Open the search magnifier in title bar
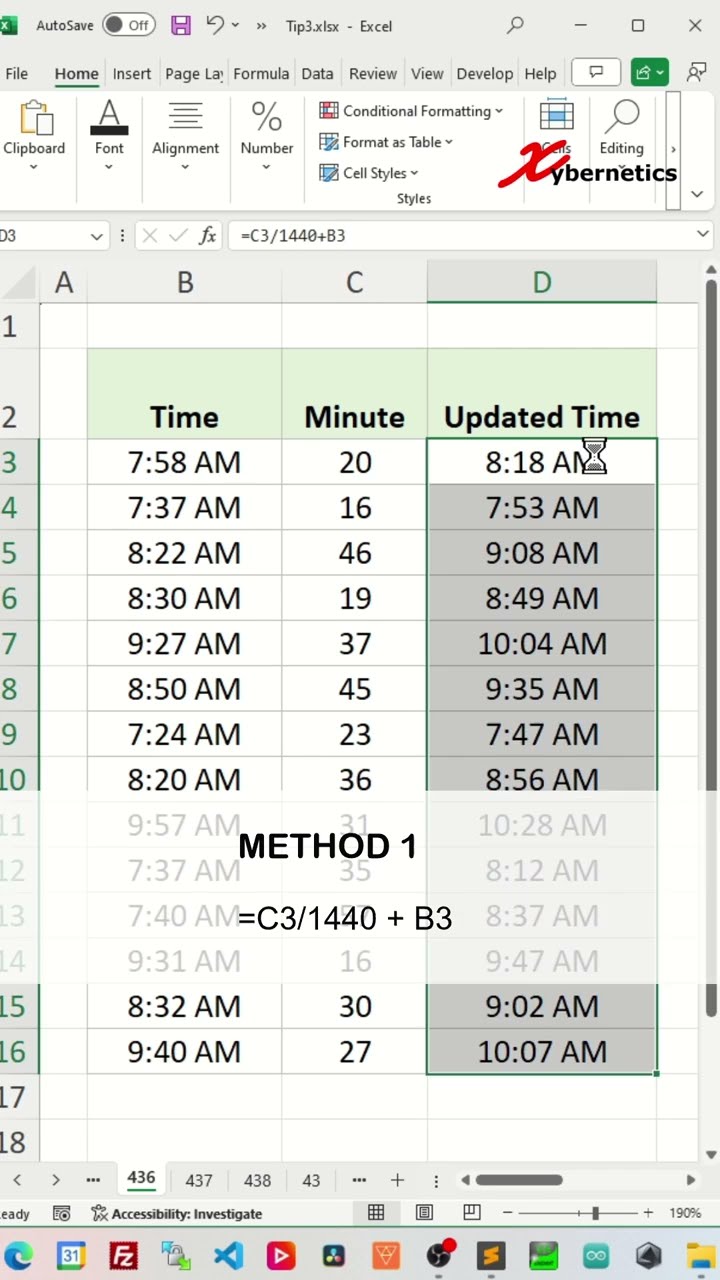720x1280 pixels. pos(515,25)
